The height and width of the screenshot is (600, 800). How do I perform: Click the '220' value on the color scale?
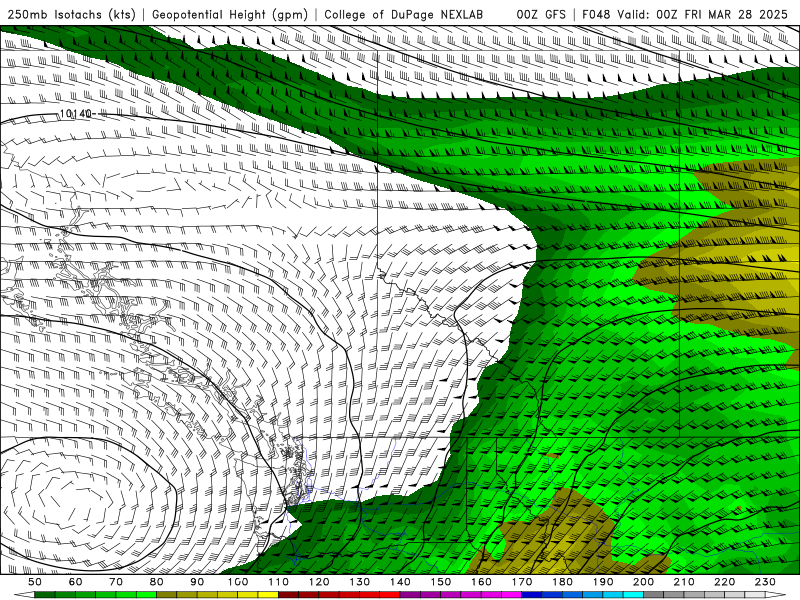tap(725, 582)
